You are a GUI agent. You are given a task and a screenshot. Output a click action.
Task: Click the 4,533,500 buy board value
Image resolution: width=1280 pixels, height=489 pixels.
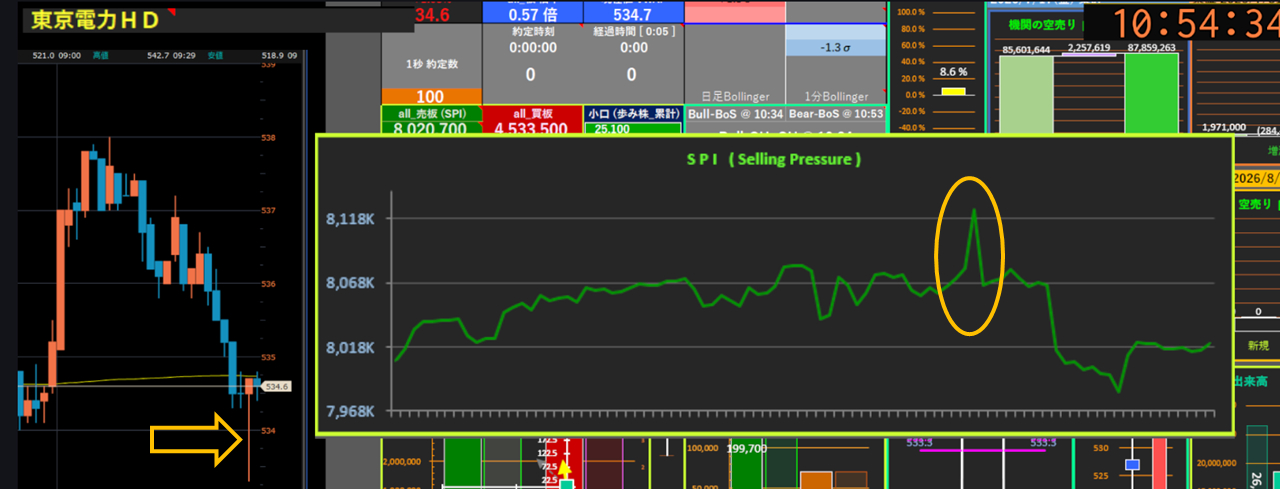point(532,128)
